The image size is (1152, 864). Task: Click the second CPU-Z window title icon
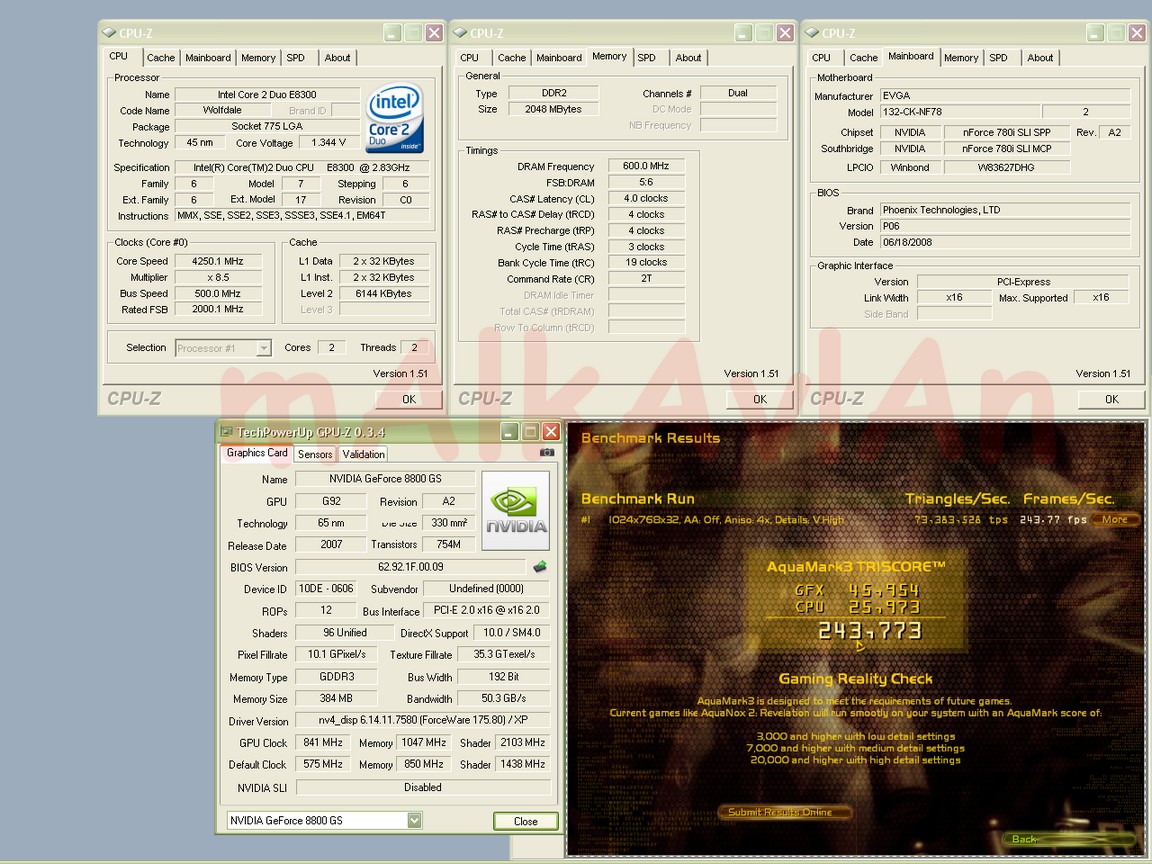[461, 33]
